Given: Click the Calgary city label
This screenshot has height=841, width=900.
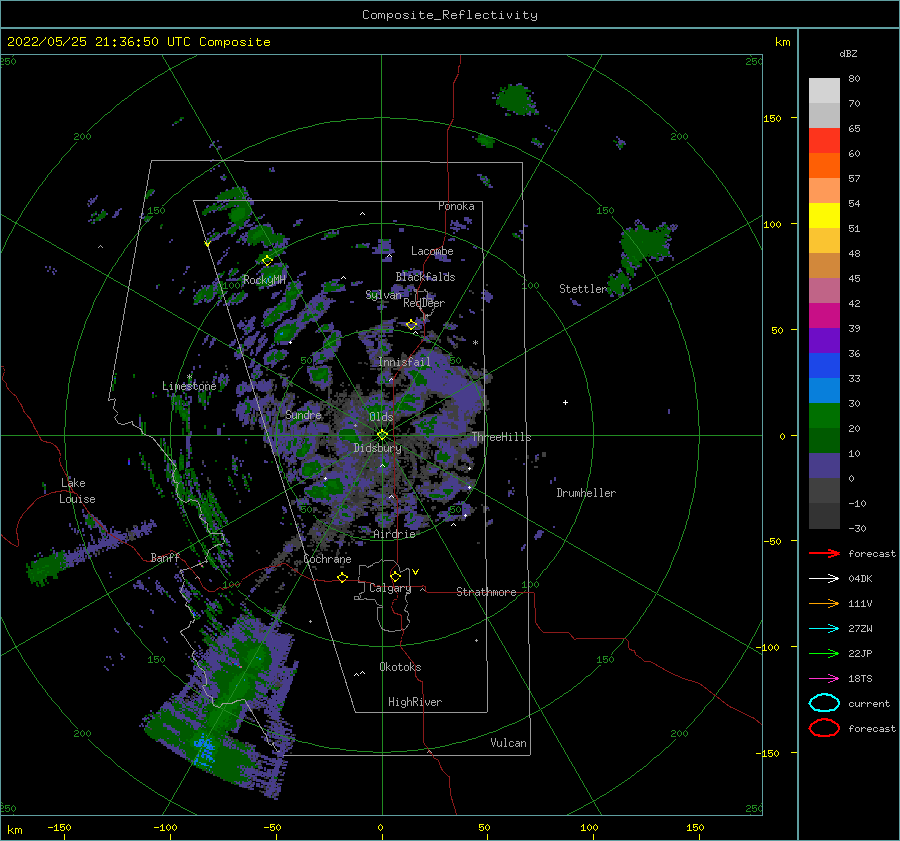Looking at the screenshot, I should click(x=390, y=588).
